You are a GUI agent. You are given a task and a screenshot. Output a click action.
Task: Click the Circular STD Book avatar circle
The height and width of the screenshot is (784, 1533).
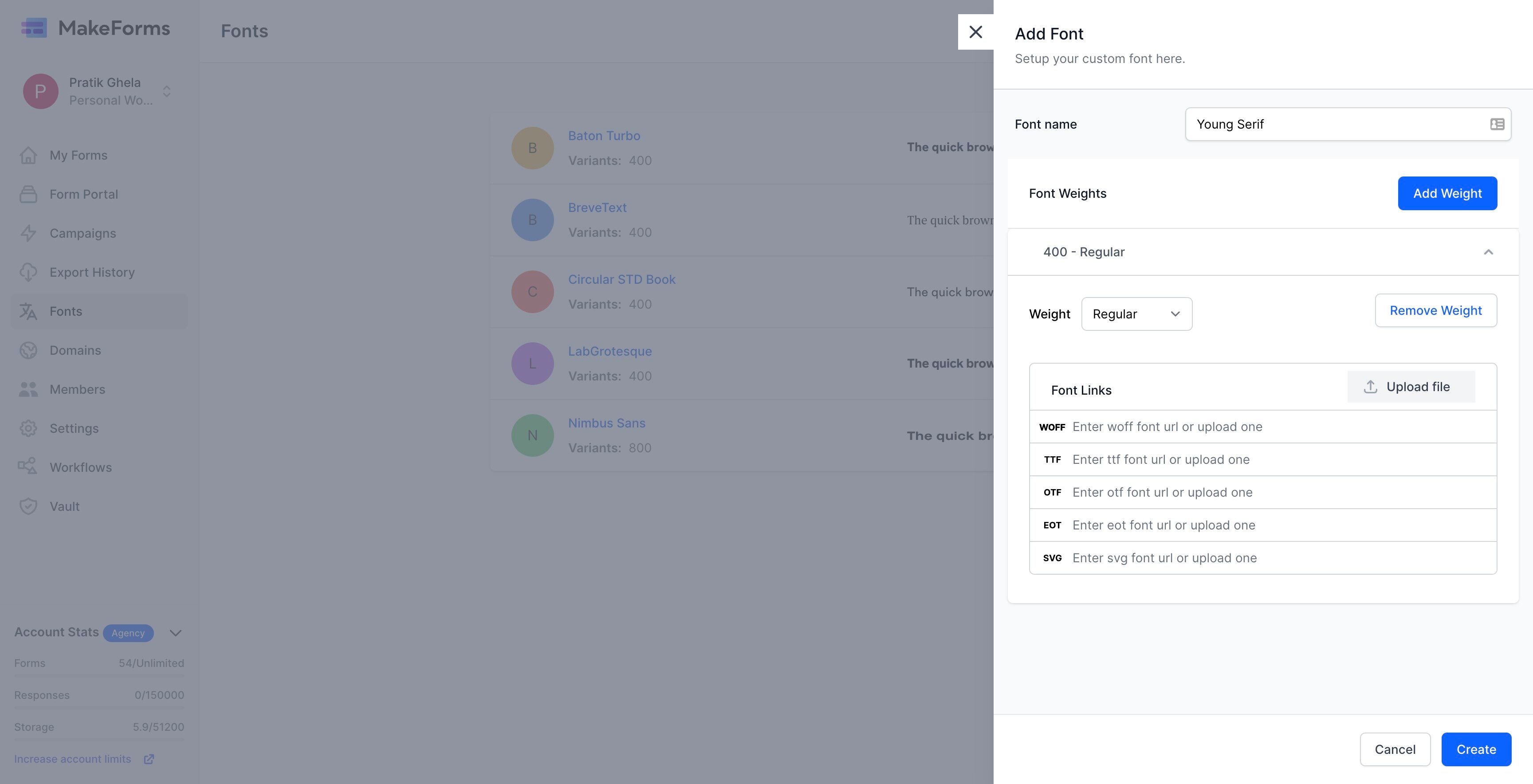[533, 292]
